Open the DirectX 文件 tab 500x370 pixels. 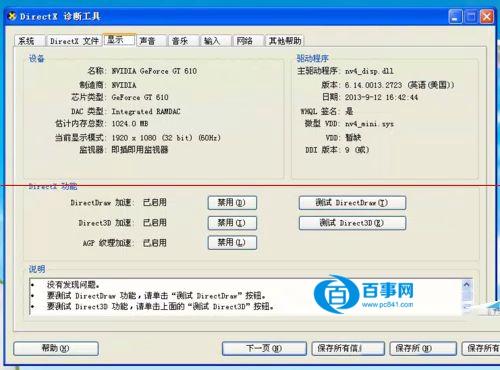tap(74, 41)
